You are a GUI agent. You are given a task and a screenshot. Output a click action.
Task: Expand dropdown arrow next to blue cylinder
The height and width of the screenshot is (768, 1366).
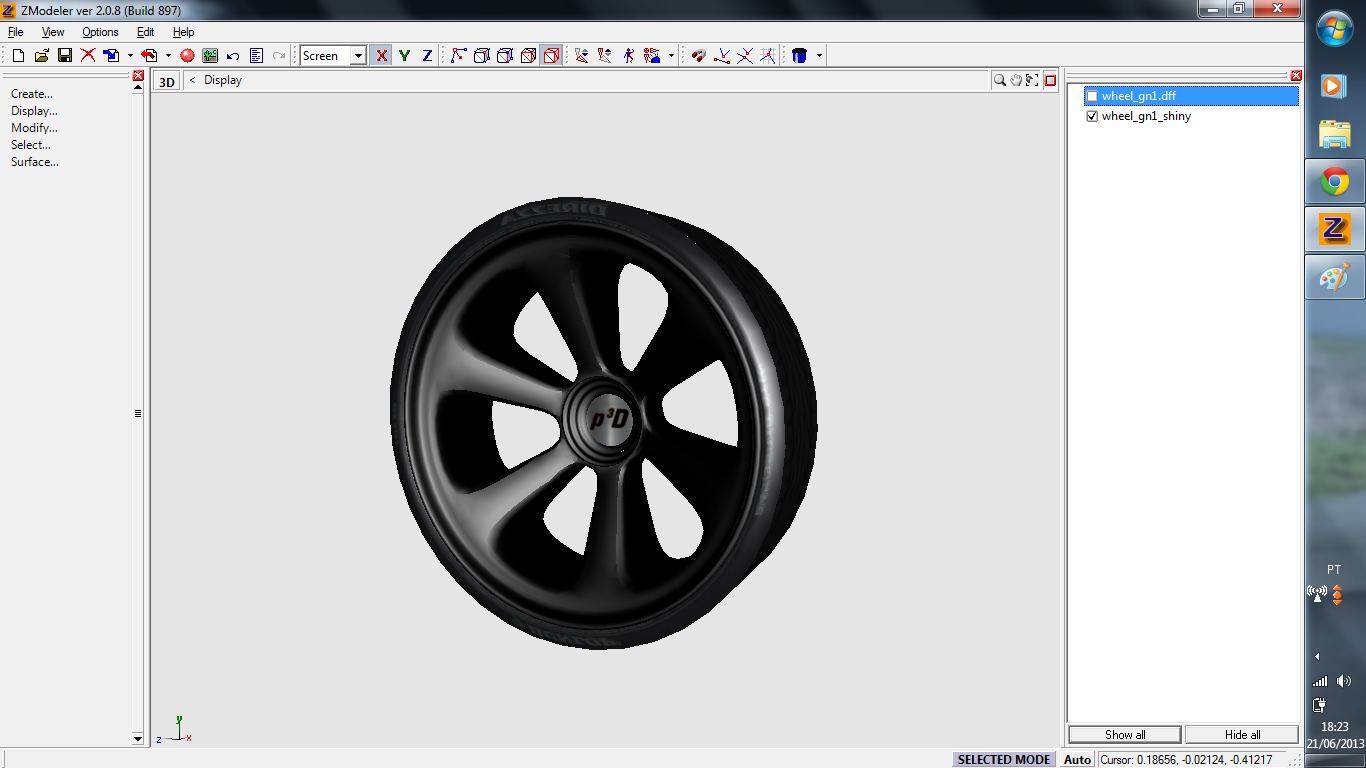tap(819, 56)
